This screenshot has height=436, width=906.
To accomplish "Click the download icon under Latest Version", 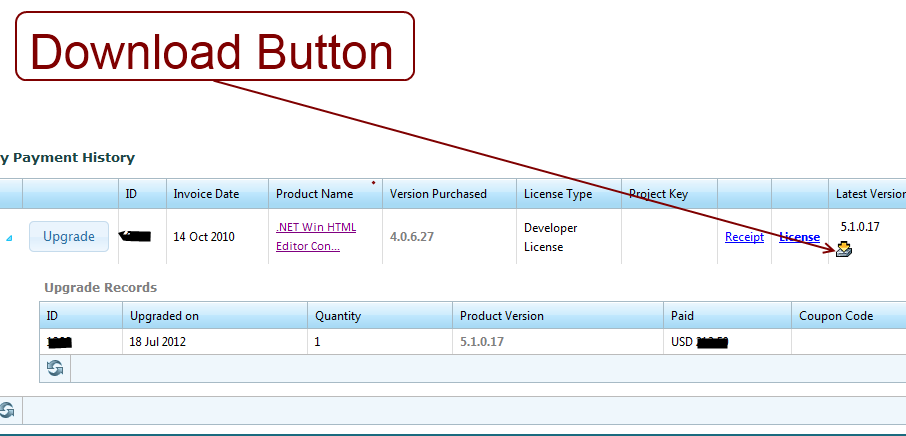I will pyautogui.click(x=844, y=250).
